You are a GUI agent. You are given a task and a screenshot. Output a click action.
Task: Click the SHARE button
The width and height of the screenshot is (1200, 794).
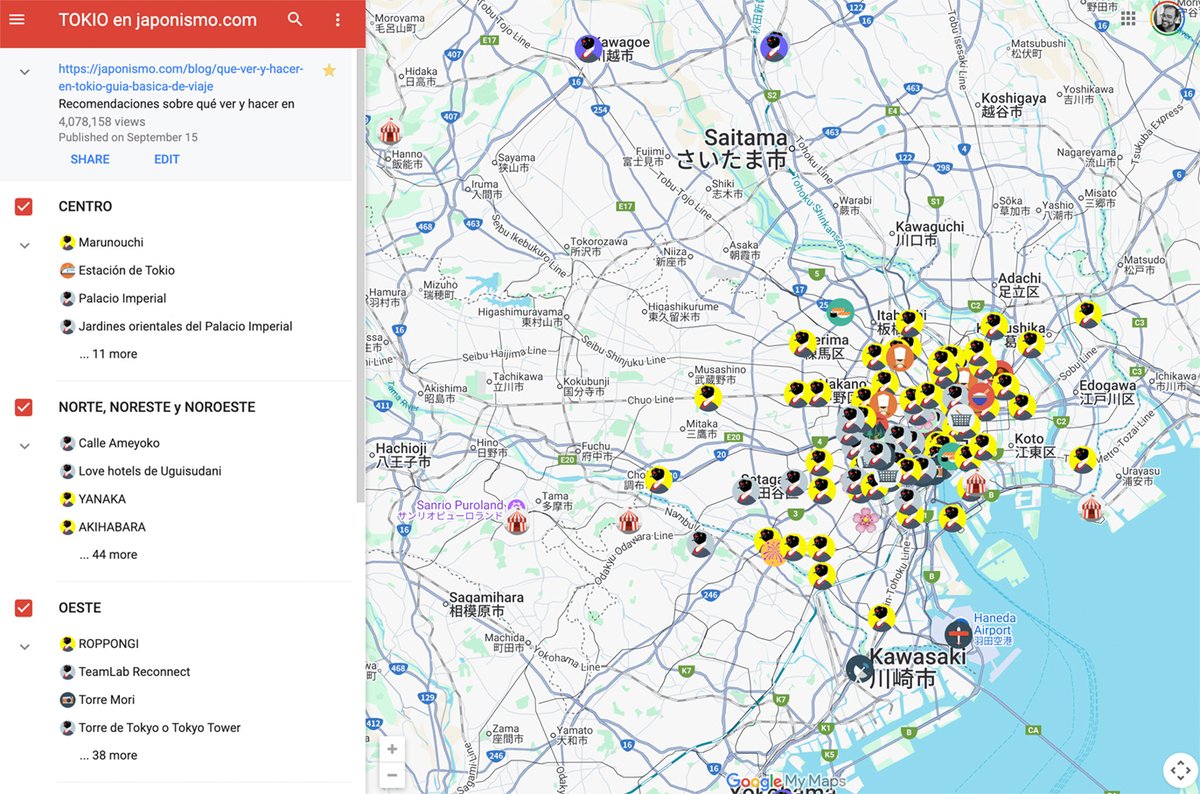tap(90, 160)
